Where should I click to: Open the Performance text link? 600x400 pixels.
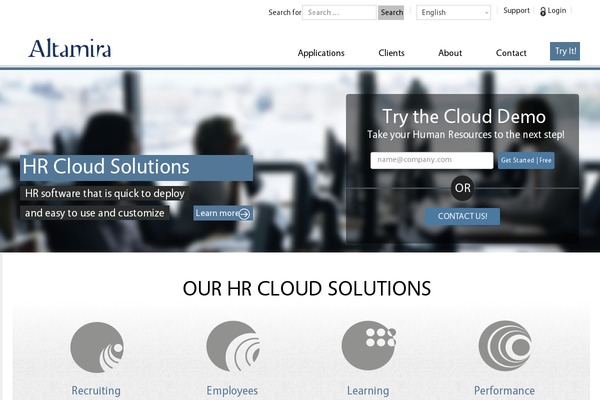[504, 390]
